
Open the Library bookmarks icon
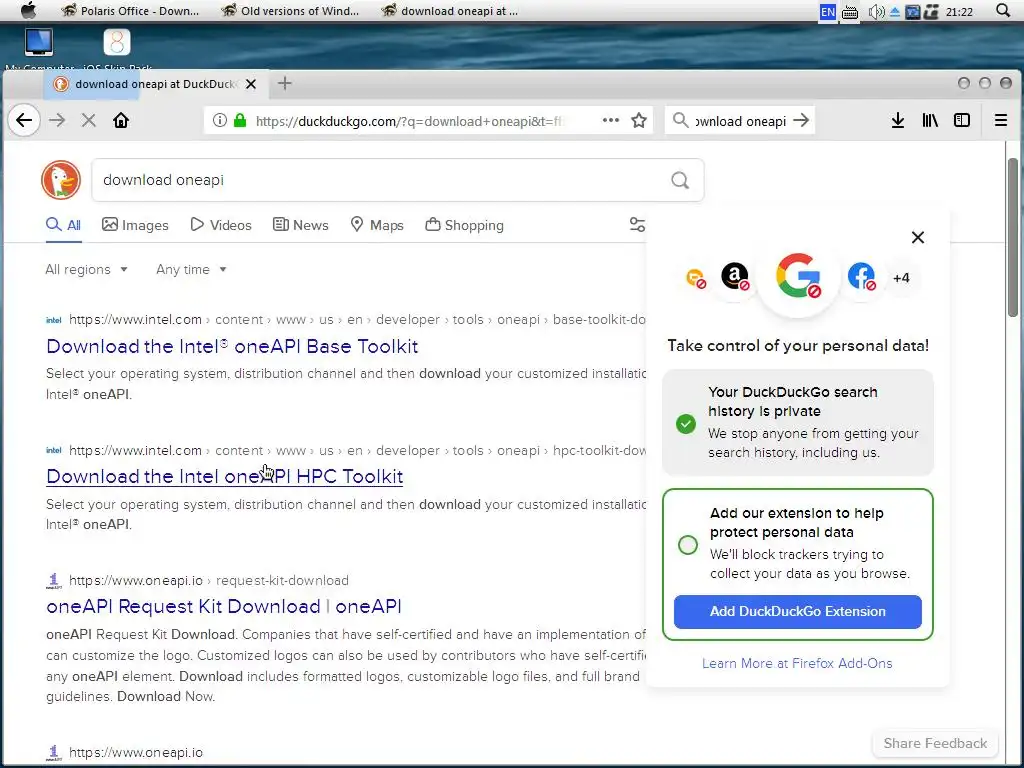930,120
